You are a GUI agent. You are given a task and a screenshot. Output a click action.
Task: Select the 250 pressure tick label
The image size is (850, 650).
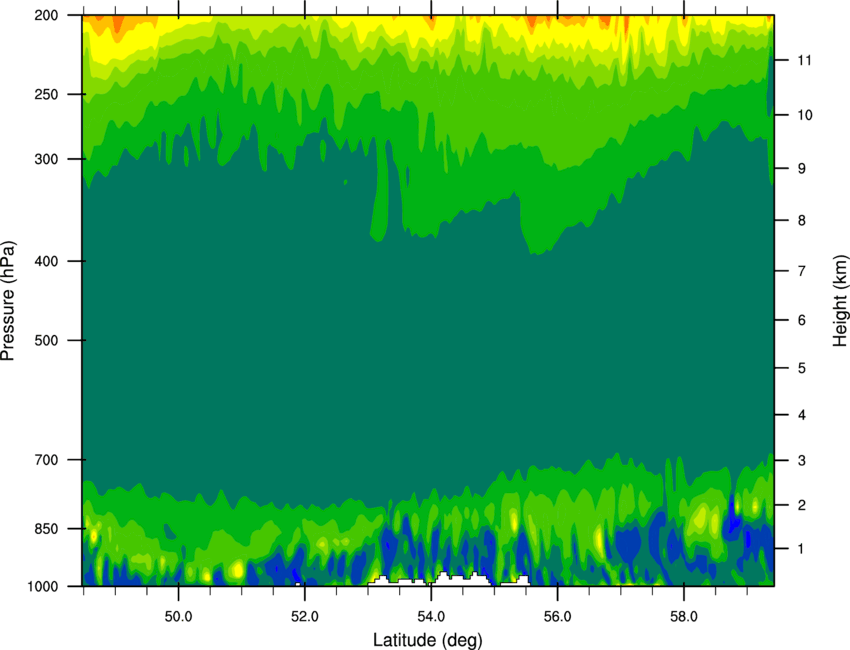click(46, 94)
